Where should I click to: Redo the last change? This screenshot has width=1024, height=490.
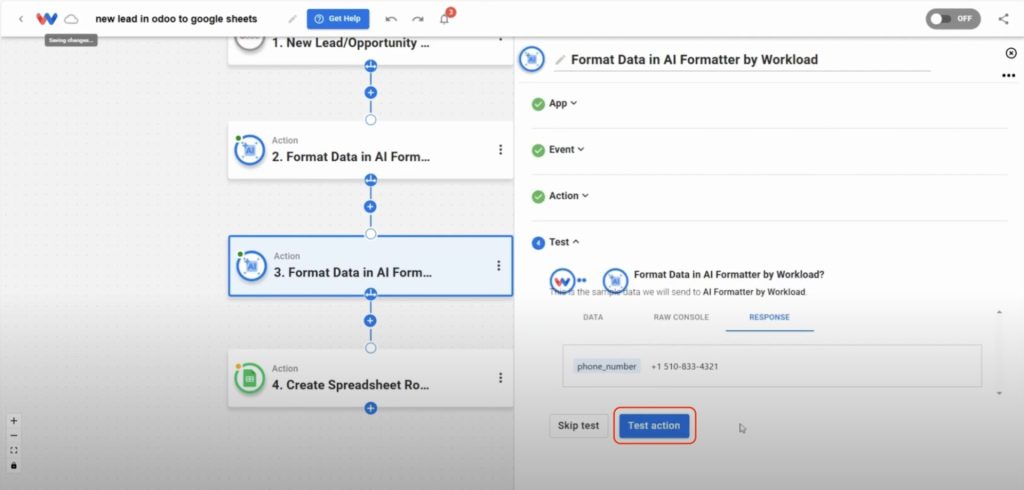click(x=418, y=19)
